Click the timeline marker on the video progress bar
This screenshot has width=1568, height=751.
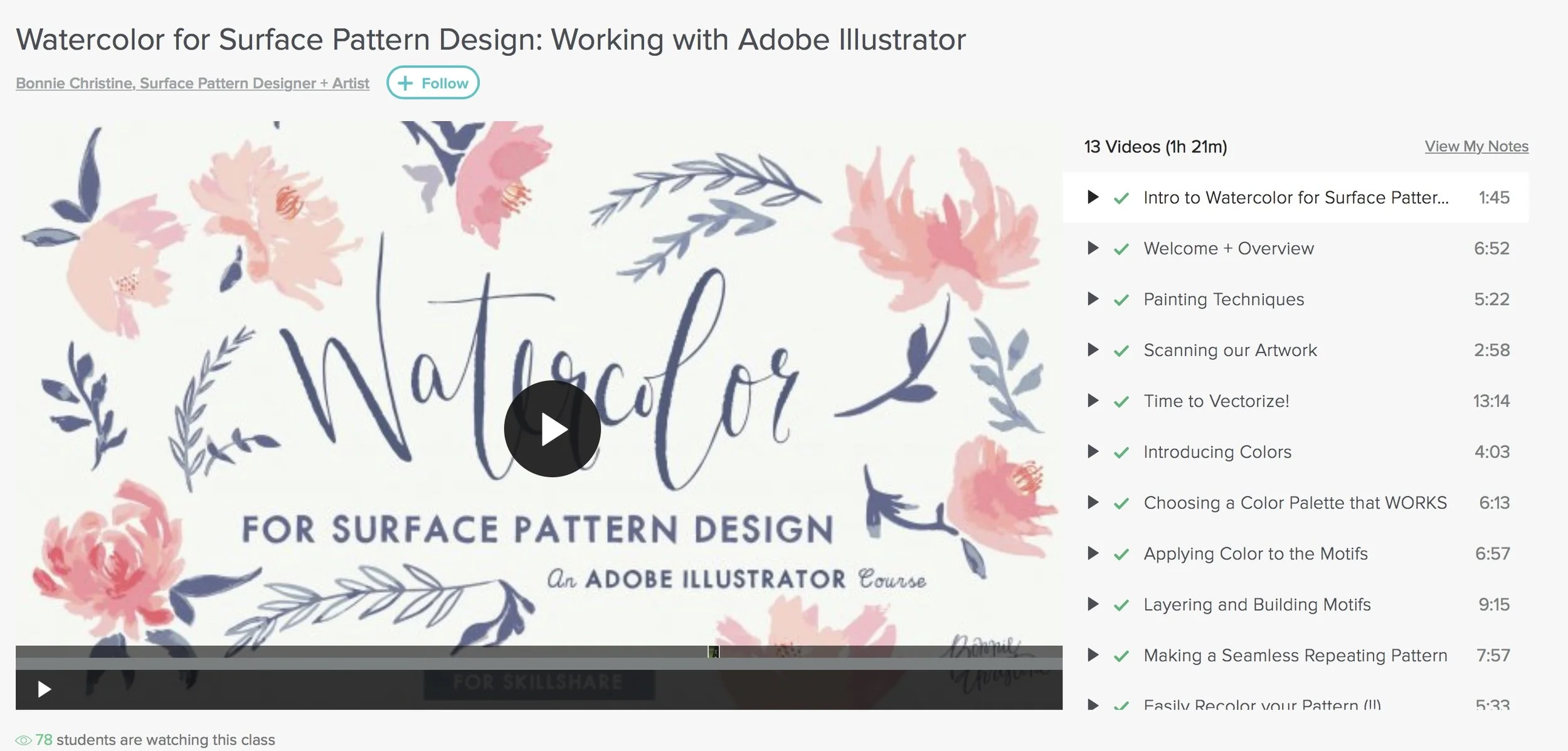point(714,652)
